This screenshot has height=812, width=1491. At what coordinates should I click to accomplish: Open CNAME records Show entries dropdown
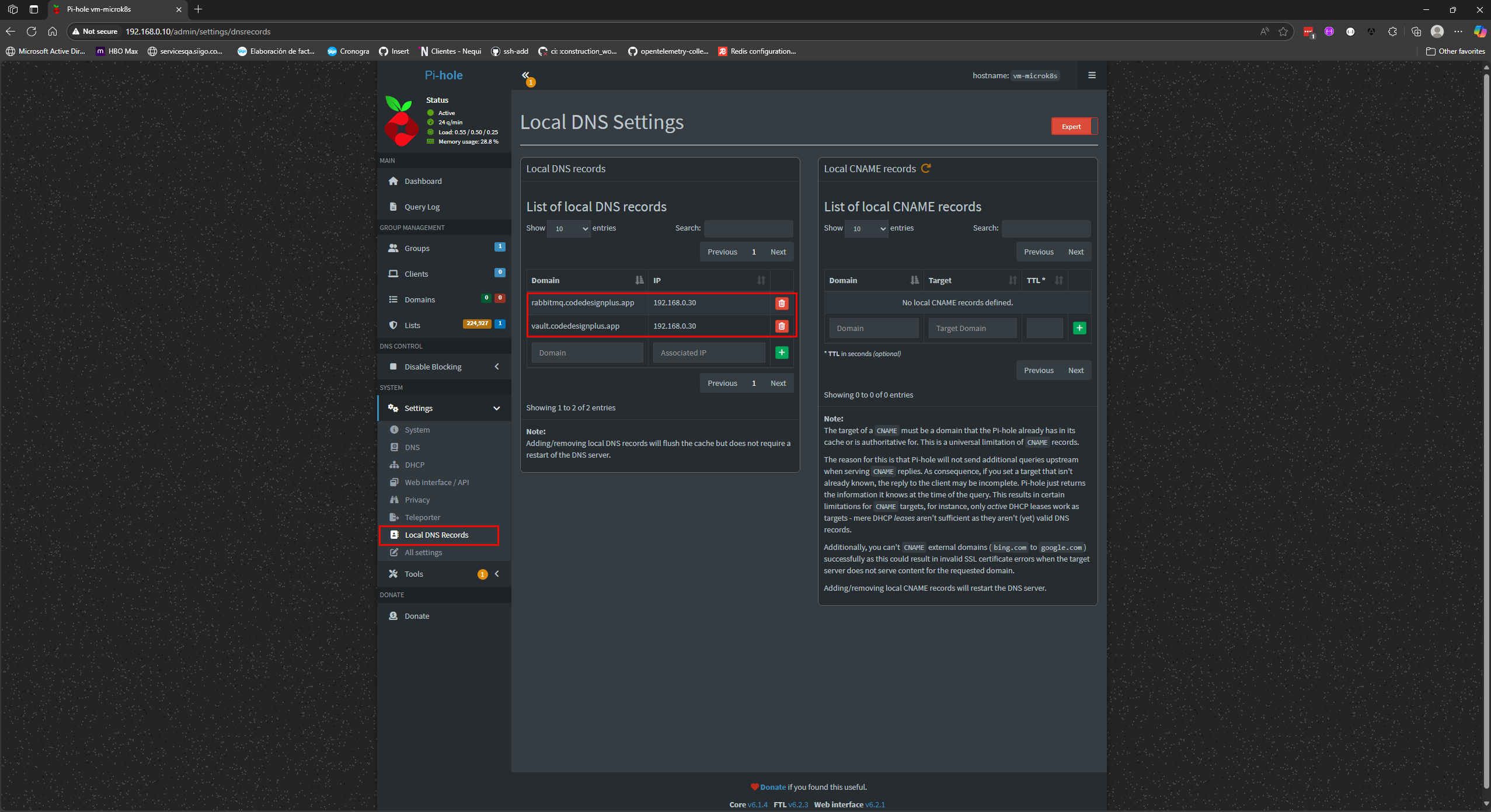point(866,228)
